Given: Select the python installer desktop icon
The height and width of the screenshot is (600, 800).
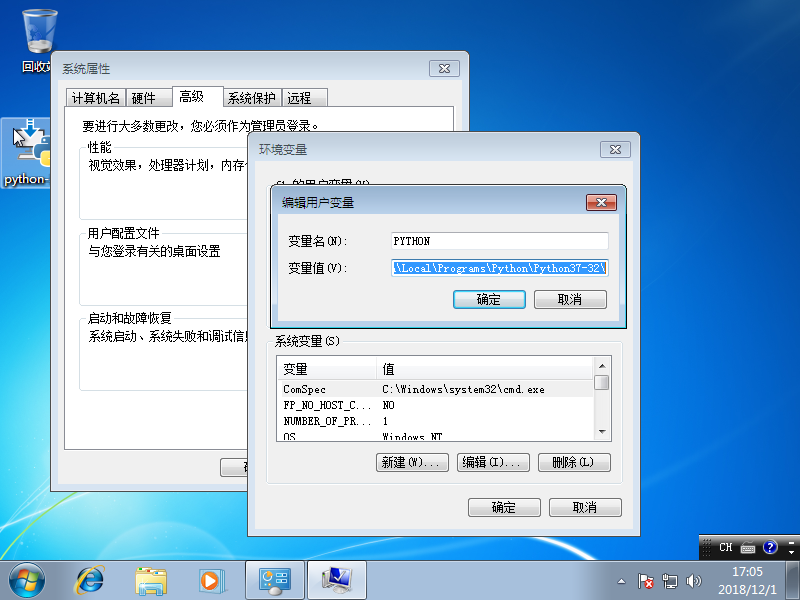Looking at the screenshot, I should [x=26, y=153].
